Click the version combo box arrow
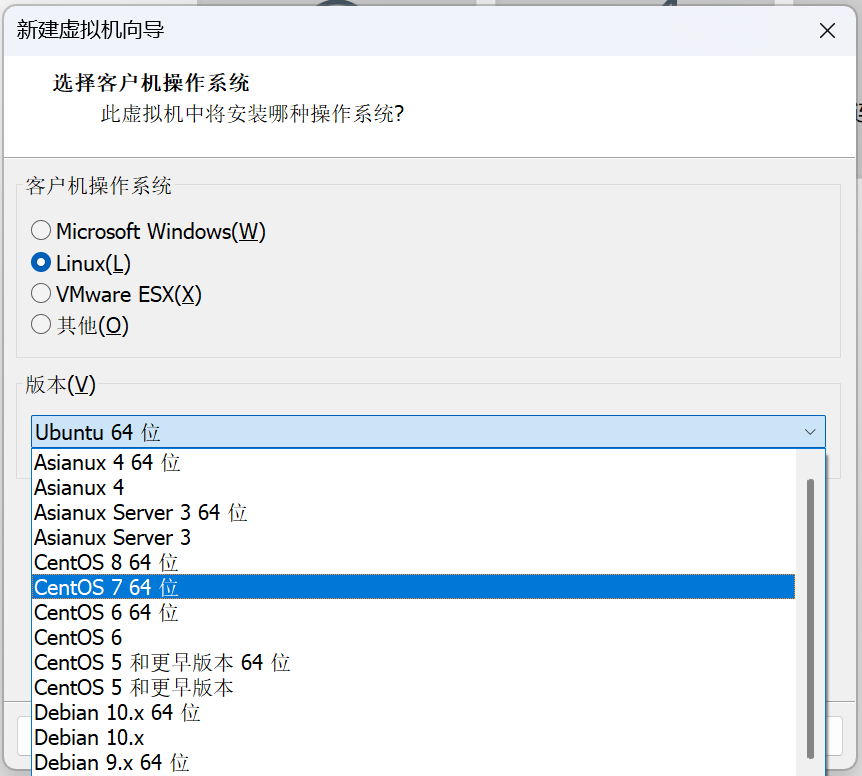 click(x=810, y=432)
